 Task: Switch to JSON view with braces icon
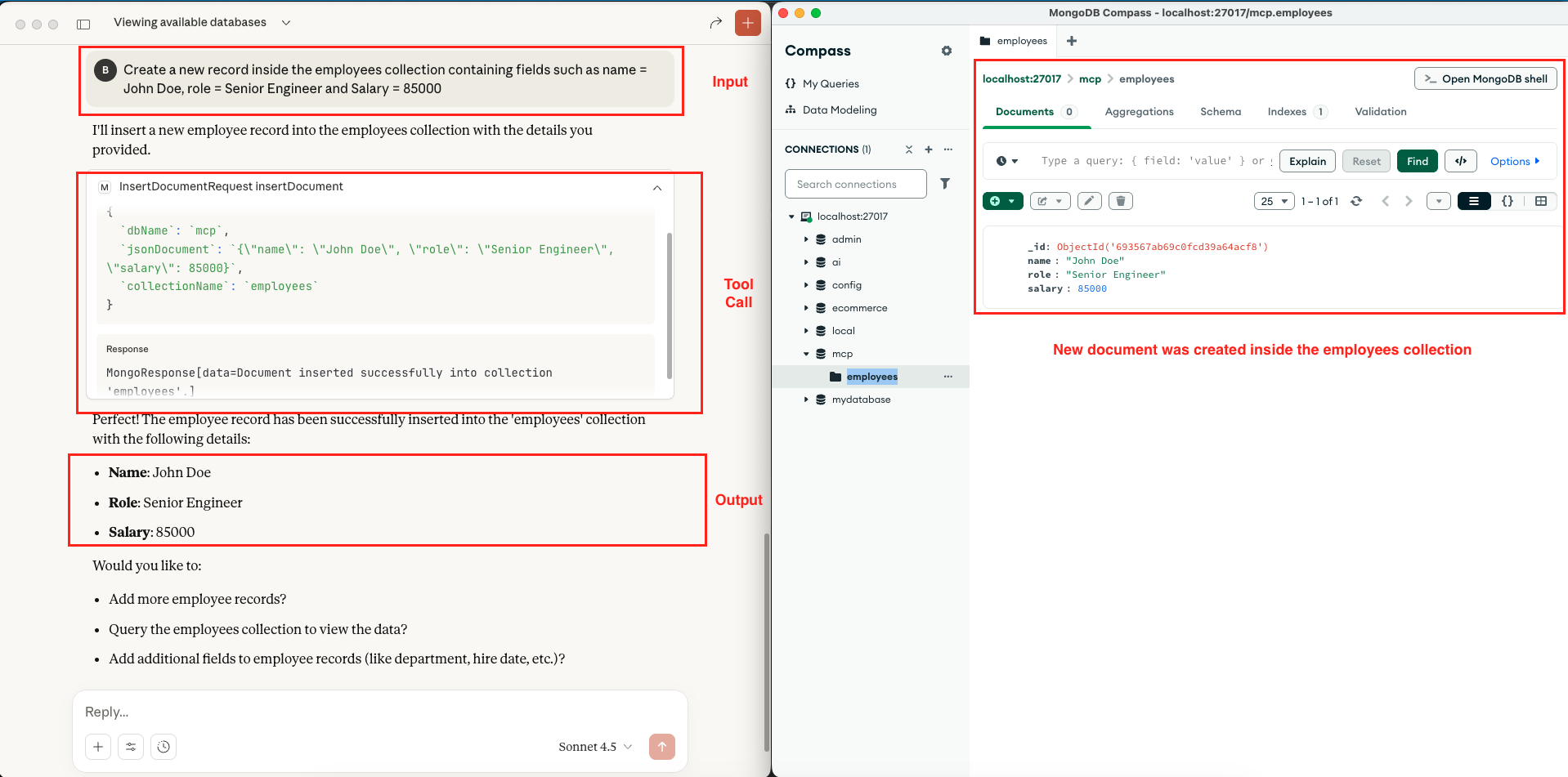point(1508,201)
